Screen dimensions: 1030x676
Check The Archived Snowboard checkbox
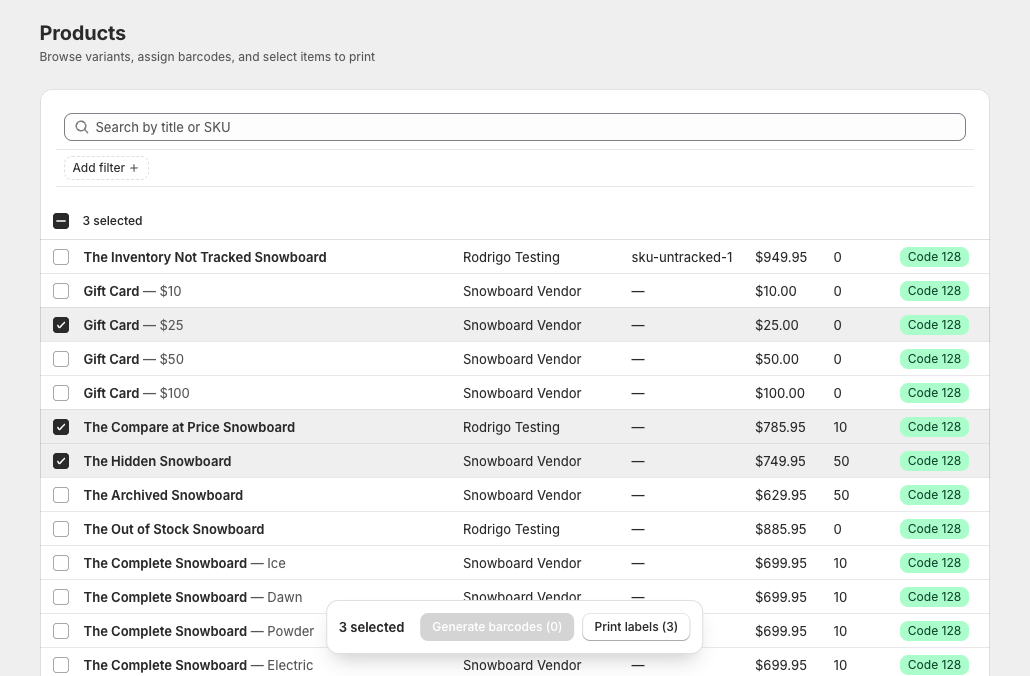point(61,495)
